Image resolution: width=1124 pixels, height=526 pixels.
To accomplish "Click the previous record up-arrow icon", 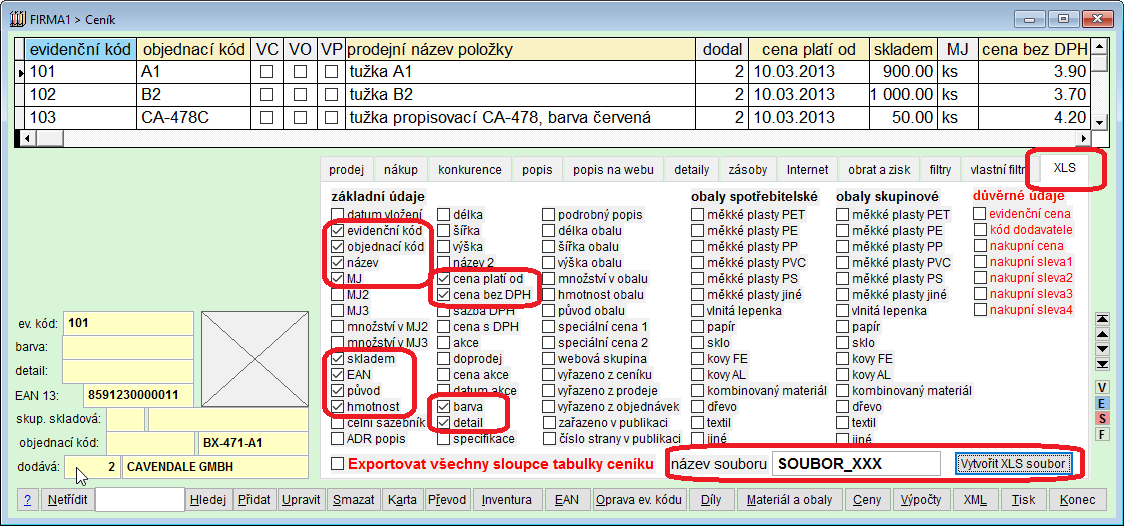I will tap(1102, 334).
